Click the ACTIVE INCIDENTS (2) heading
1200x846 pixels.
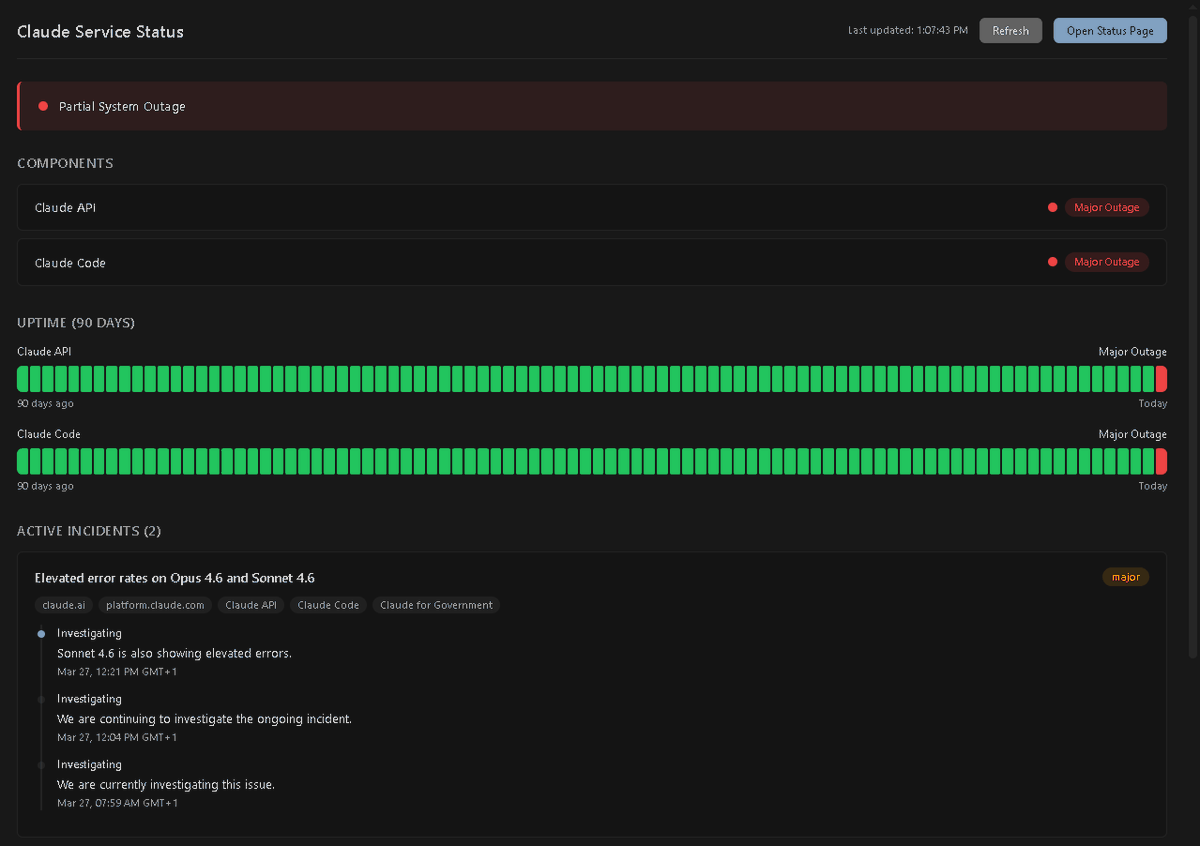tap(89, 531)
